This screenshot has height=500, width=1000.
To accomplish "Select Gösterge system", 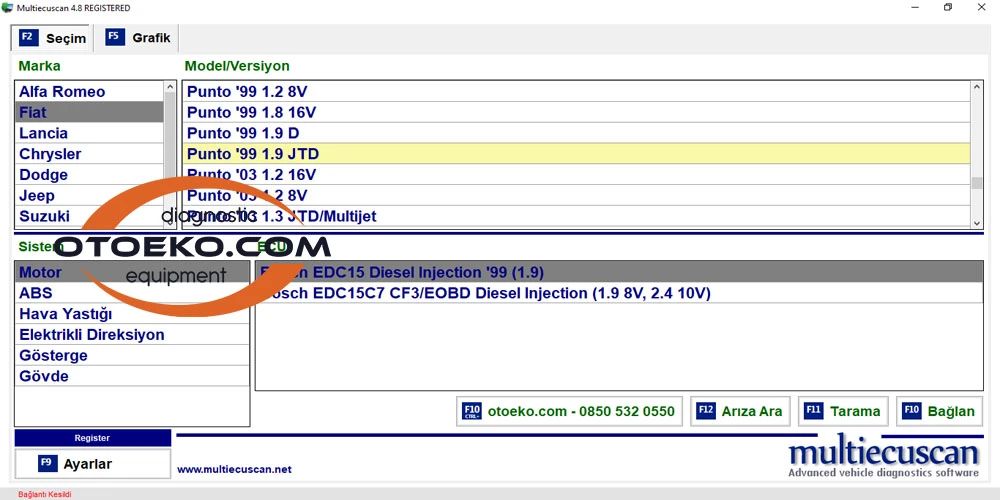I will tap(132, 355).
